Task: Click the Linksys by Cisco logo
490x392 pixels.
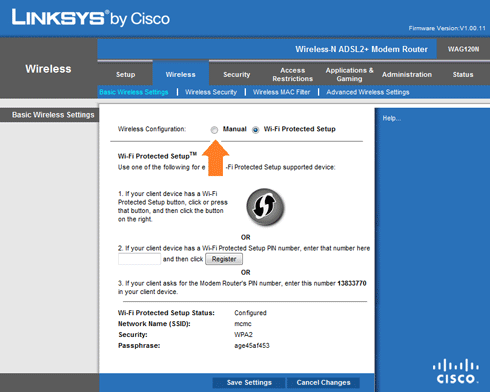Action: [91, 18]
